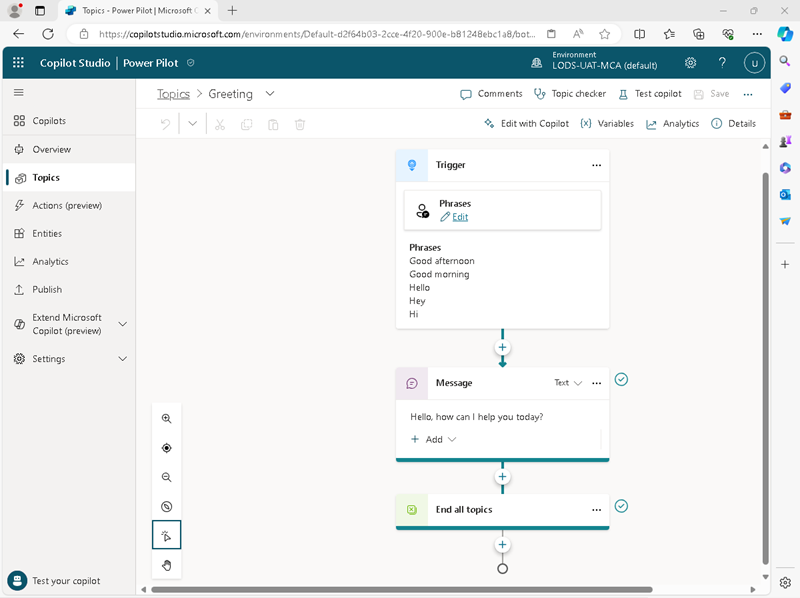Viewport: 800px width, 598px height.
Task: Zoom in on the authoring canvas
Action: (x=166, y=418)
